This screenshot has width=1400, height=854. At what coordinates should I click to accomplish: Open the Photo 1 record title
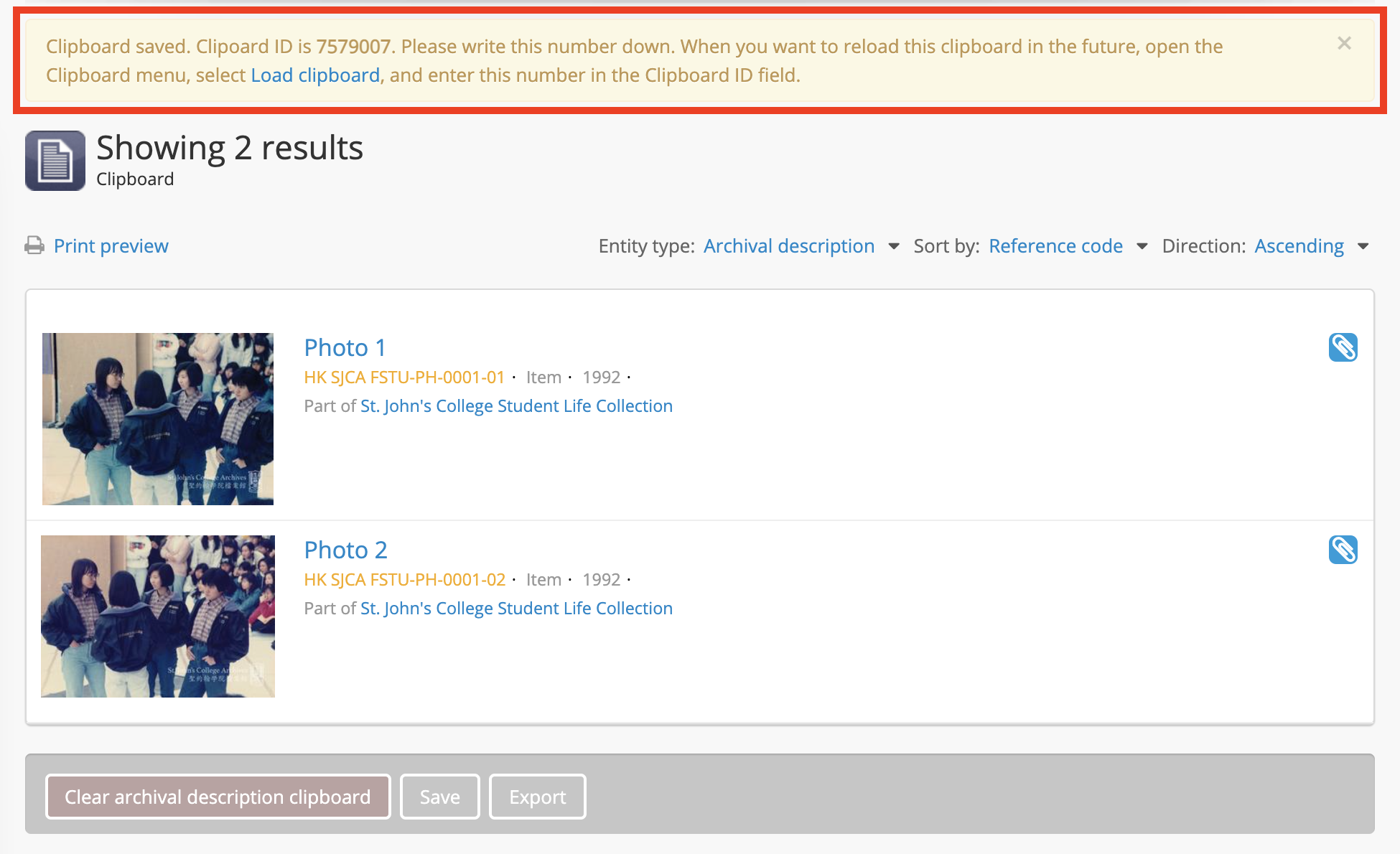click(x=345, y=348)
